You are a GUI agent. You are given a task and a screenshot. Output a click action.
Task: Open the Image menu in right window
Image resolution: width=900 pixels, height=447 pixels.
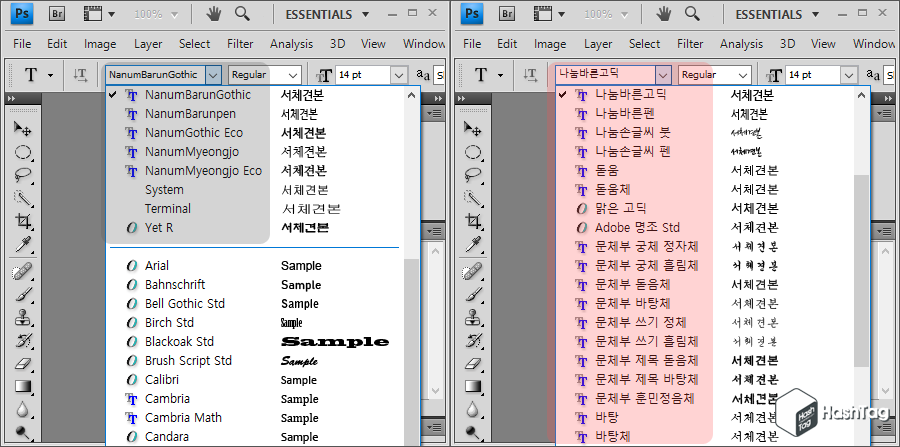pos(550,44)
